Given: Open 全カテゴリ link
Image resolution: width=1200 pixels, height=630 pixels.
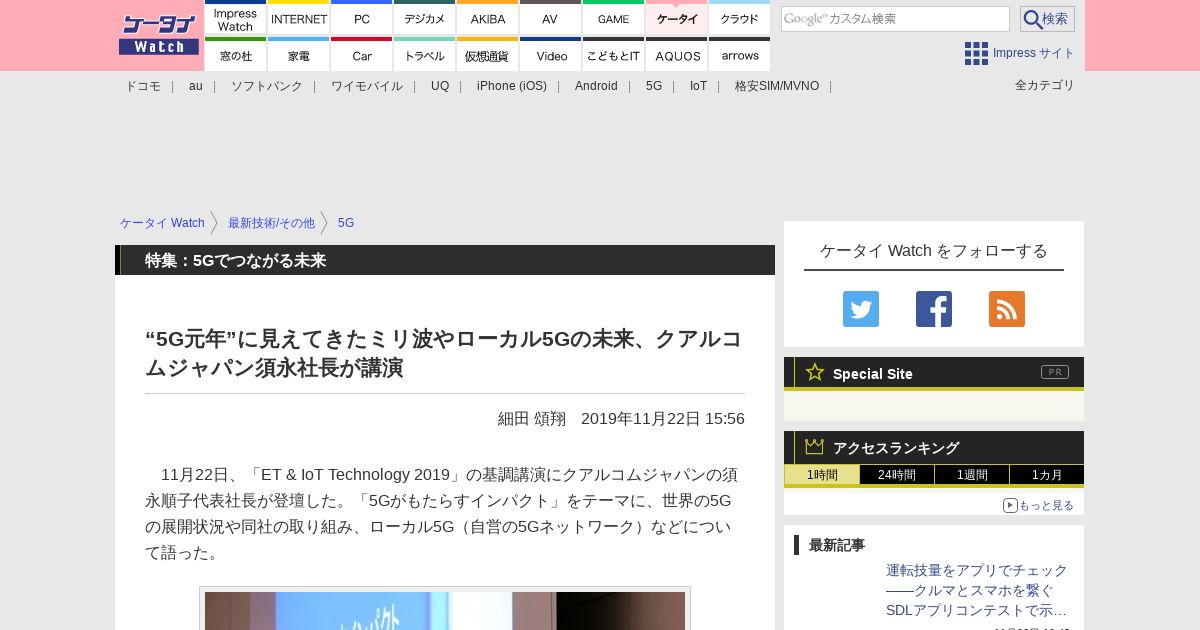Looking at the screenshot, I should pyautogui.click(x=1045, y=85).
